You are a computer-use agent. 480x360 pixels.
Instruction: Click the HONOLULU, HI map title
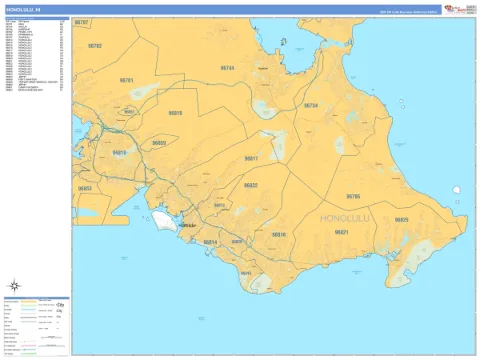(23, 10)
